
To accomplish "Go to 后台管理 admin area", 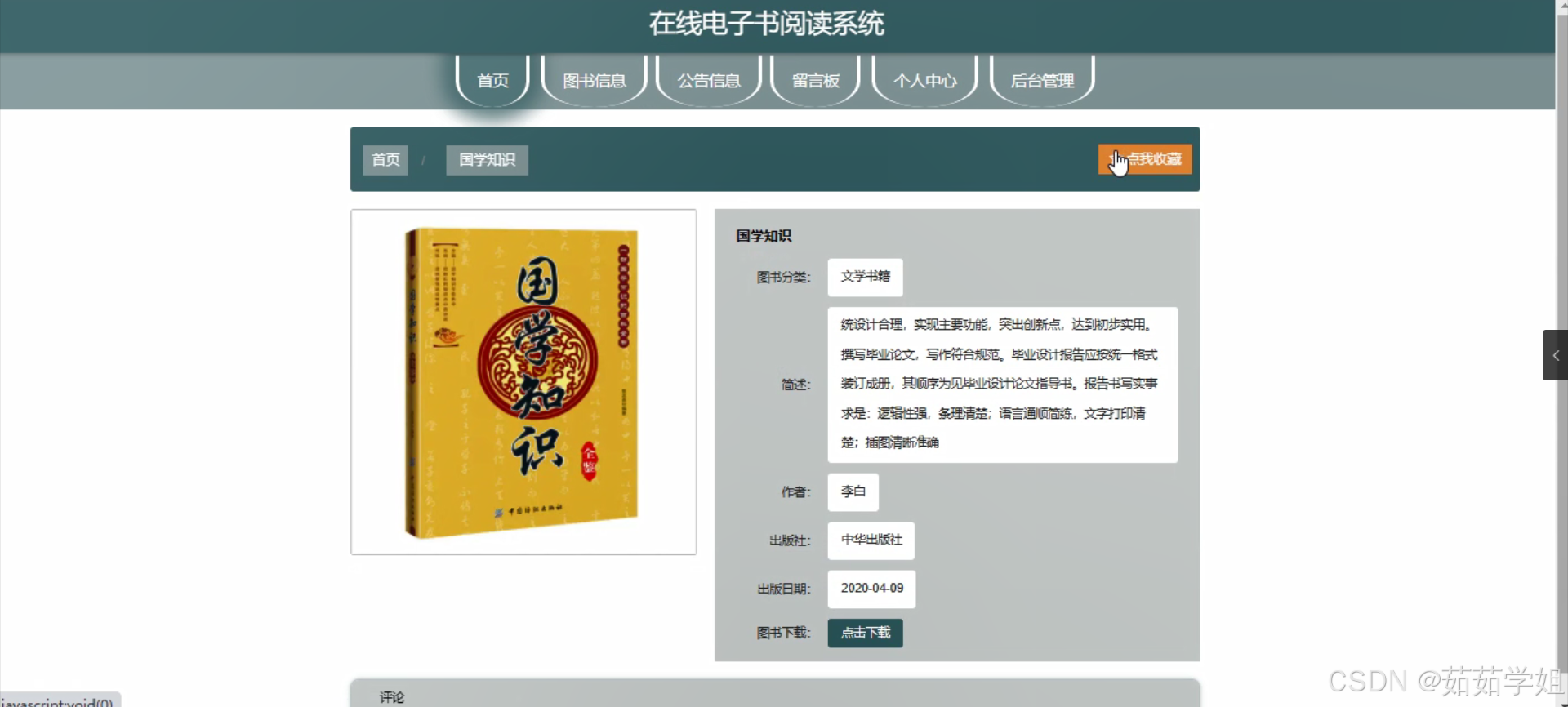I will click(x=1042, y=80).
